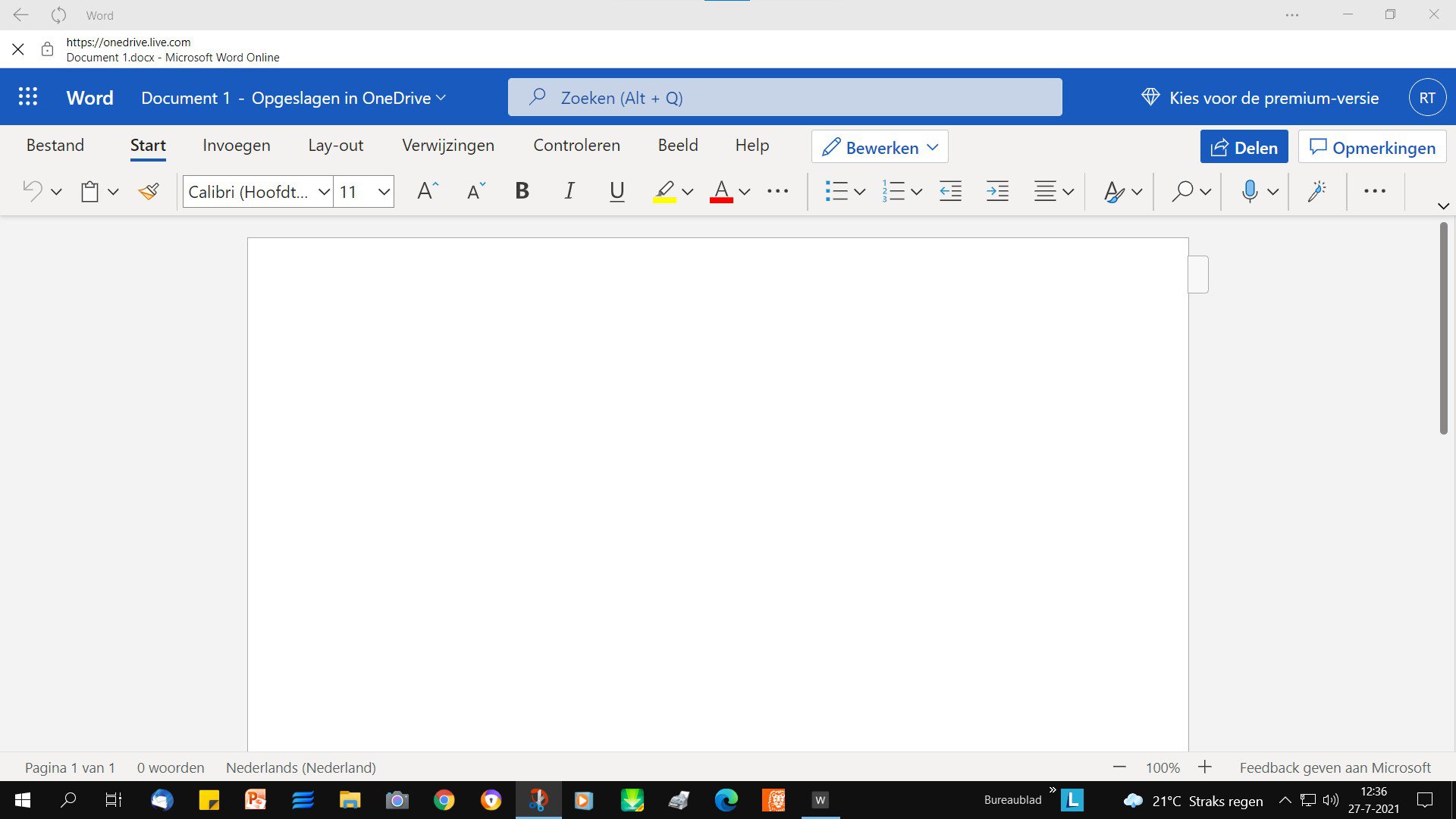The height and width of the screenshot is (819, 1456).
Task: Increase font size with the grow icon
Action: pos(428,191)
